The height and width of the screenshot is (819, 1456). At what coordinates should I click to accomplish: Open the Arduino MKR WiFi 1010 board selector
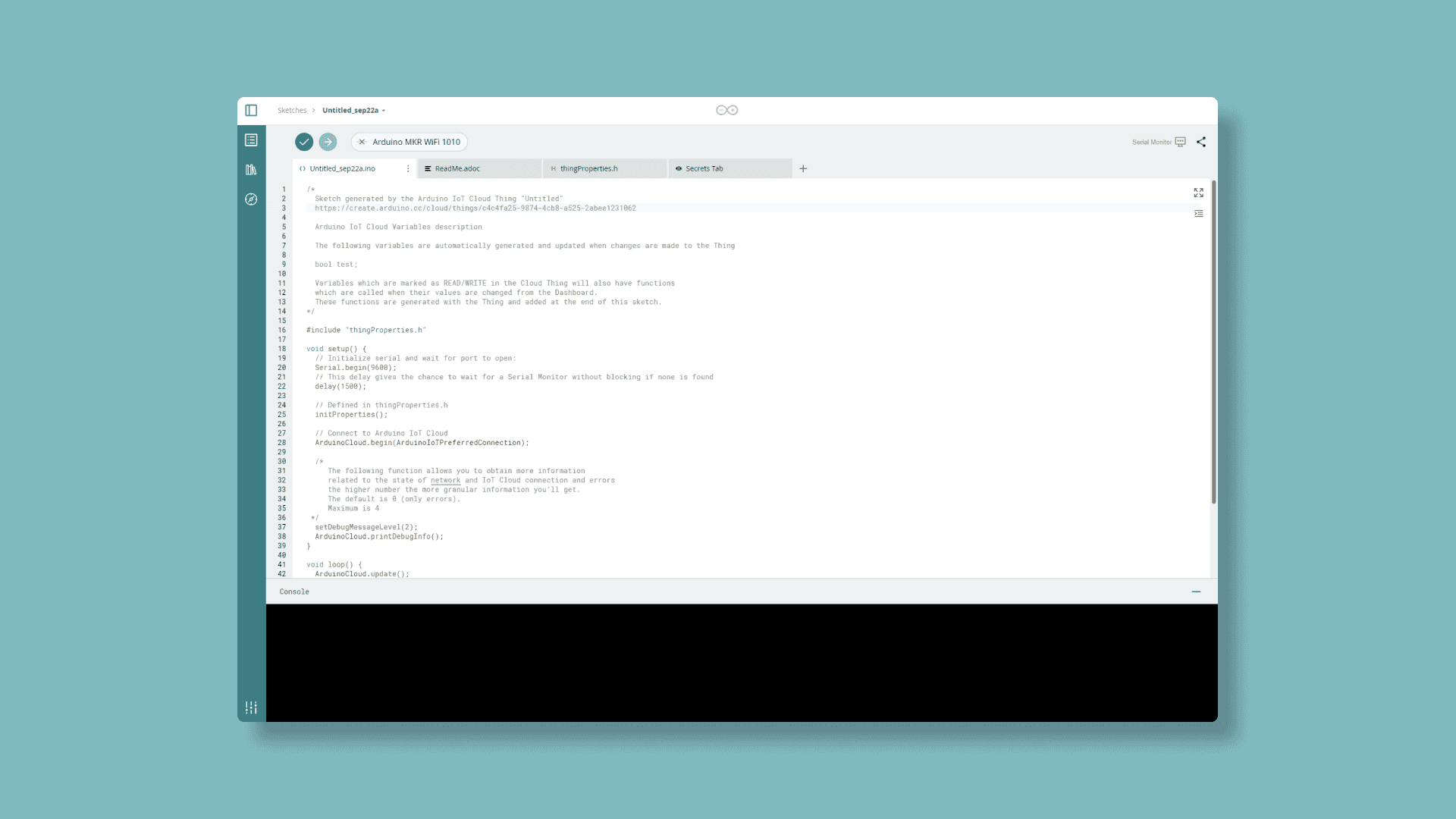click(409, 142)
